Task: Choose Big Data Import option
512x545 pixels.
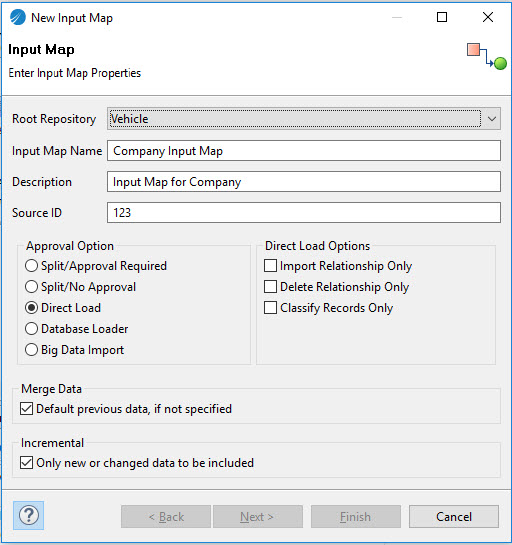Action: (31, 350)
